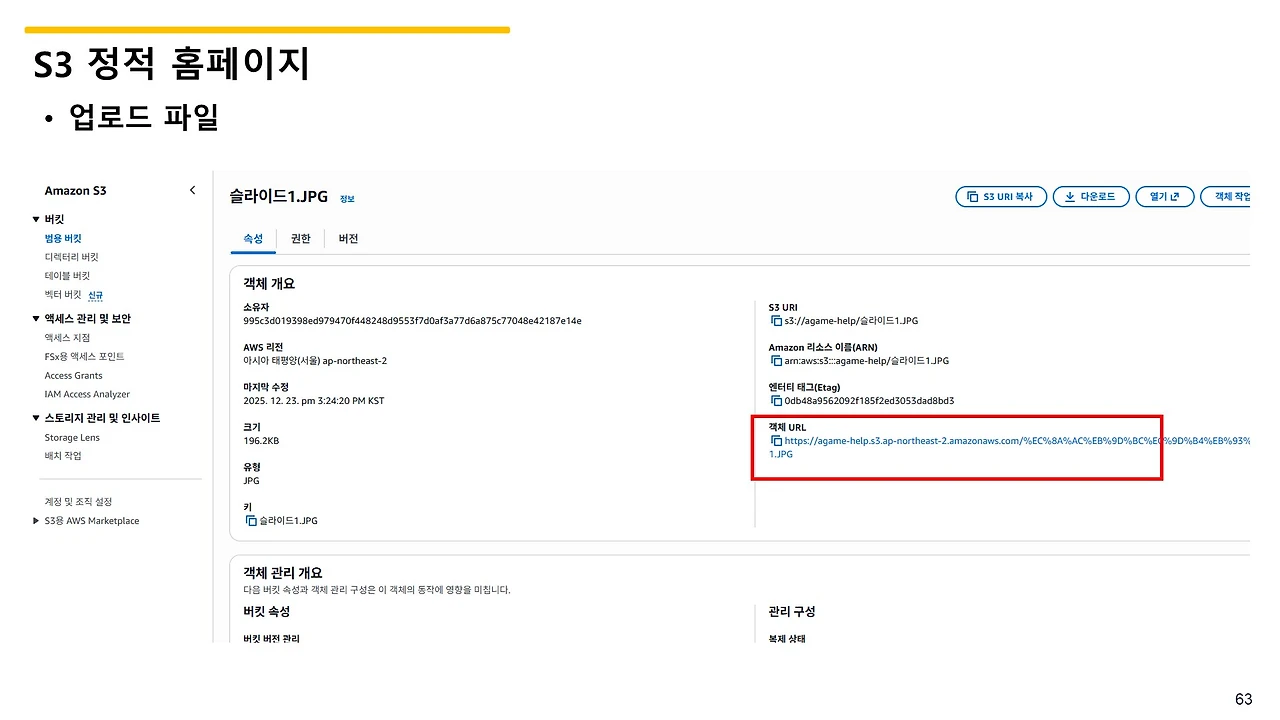Click the 신규 badge next to 벡터 버킷
The height and width of the screenshot is (720, 1280).
[96, 296]
